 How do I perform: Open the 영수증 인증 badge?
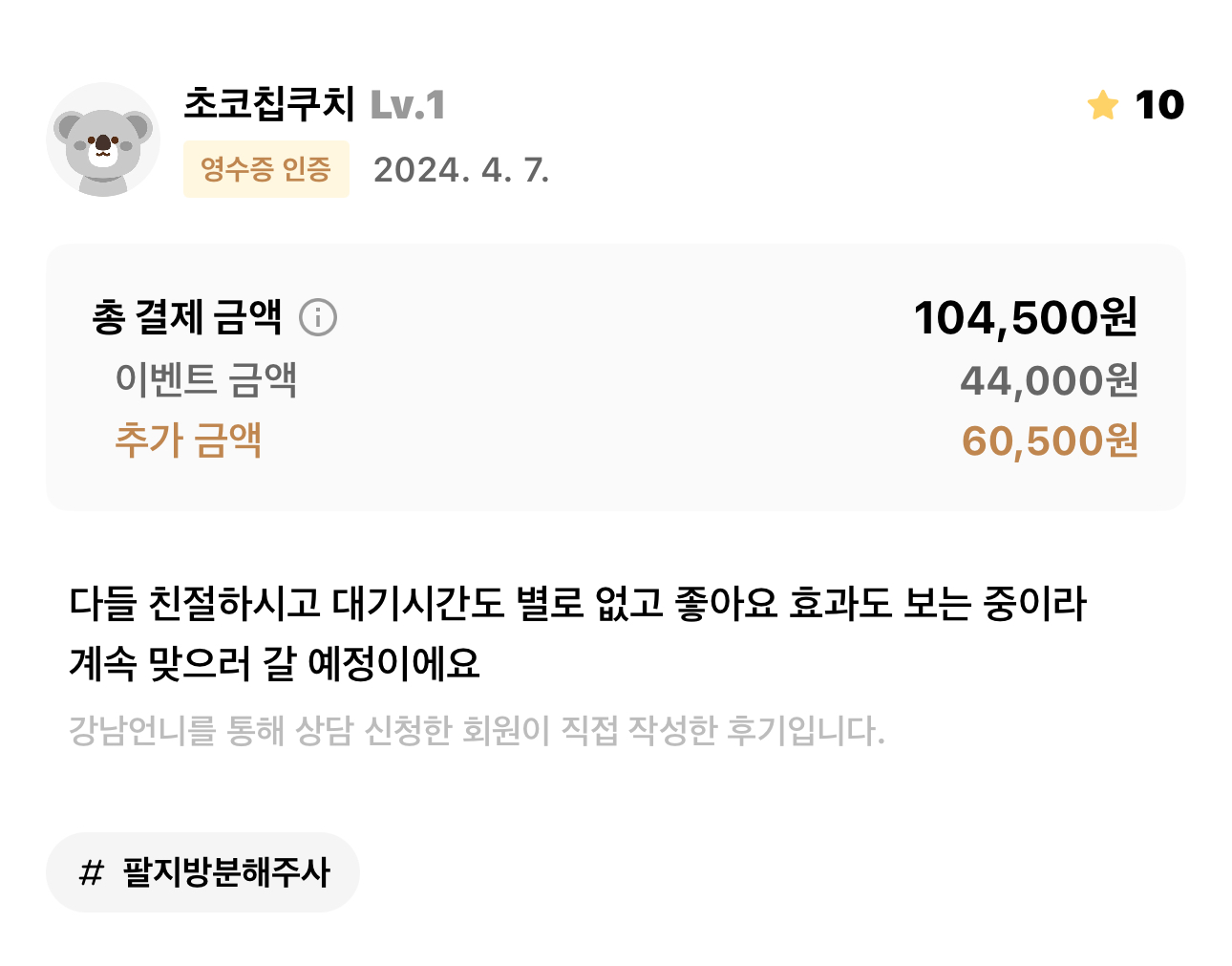[x=266, y=169]
